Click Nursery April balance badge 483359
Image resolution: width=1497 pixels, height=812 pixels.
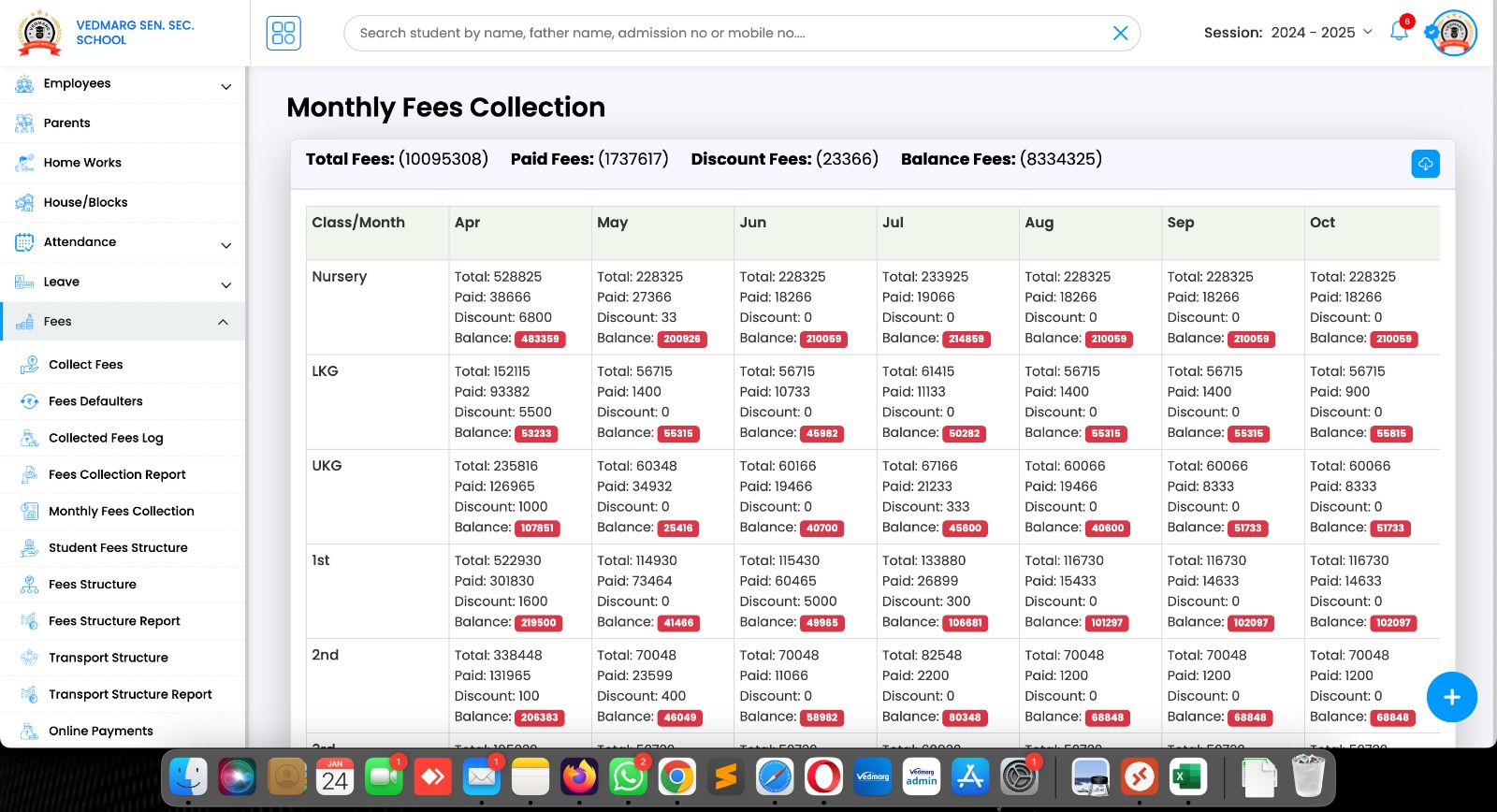coord(541,339)
